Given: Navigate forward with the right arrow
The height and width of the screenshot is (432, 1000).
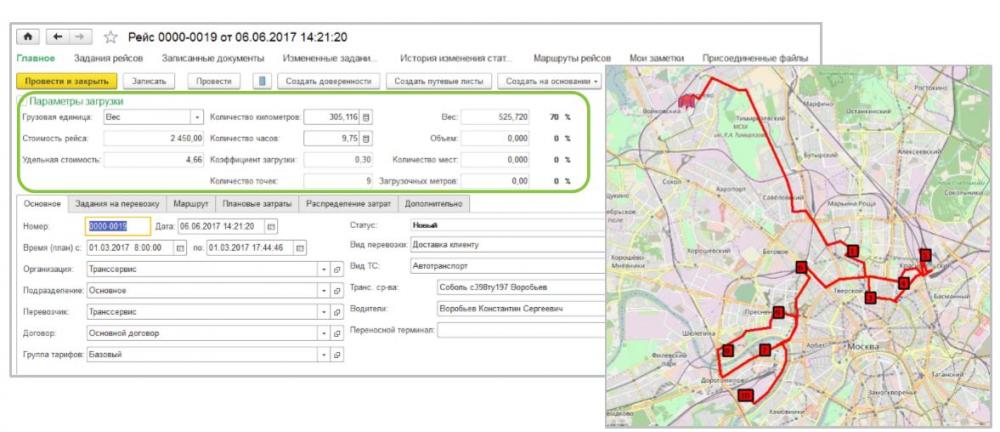Looking at the screenshot, I should (x=80, y=37).
